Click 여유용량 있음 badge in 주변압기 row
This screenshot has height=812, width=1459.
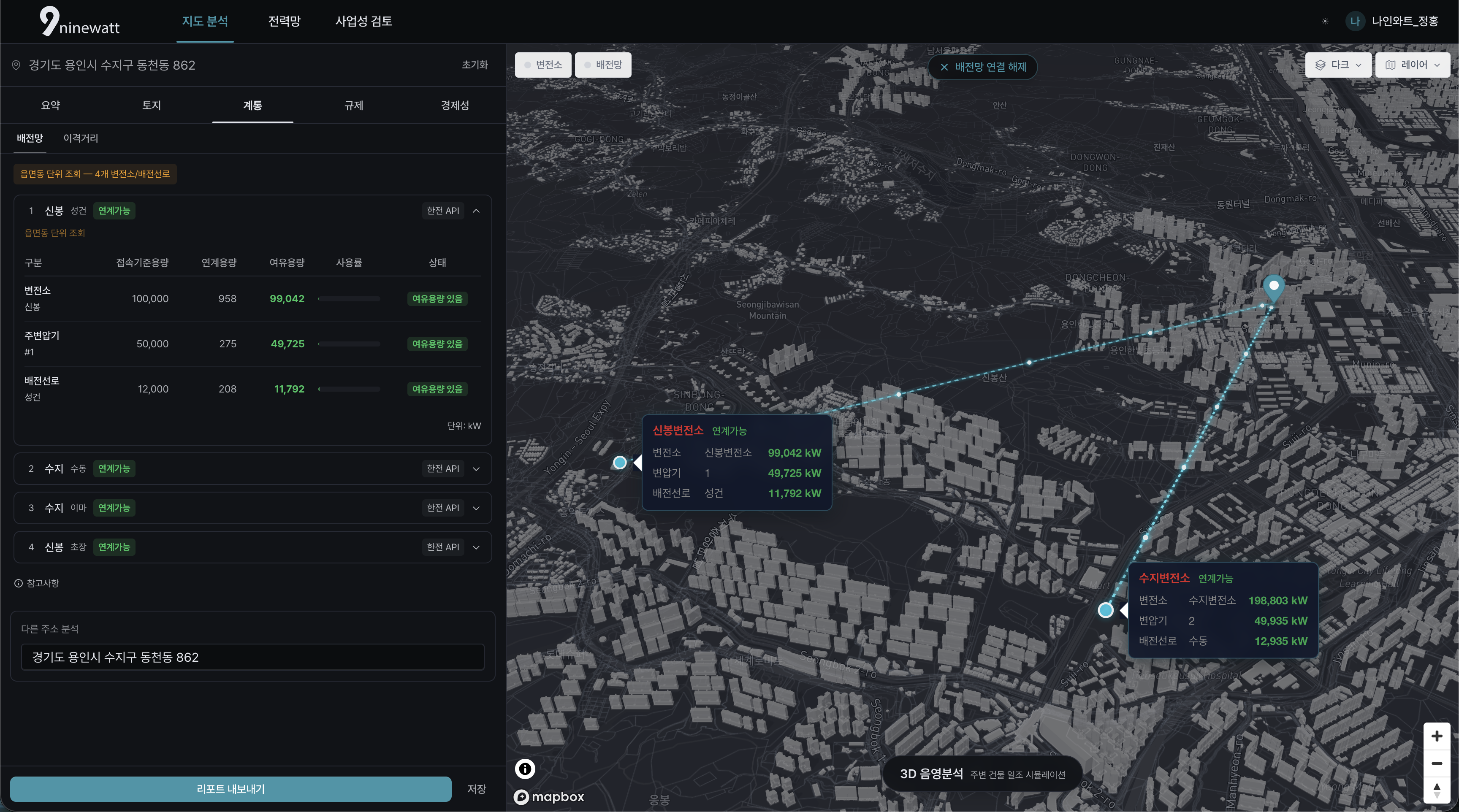coord(437,344)
